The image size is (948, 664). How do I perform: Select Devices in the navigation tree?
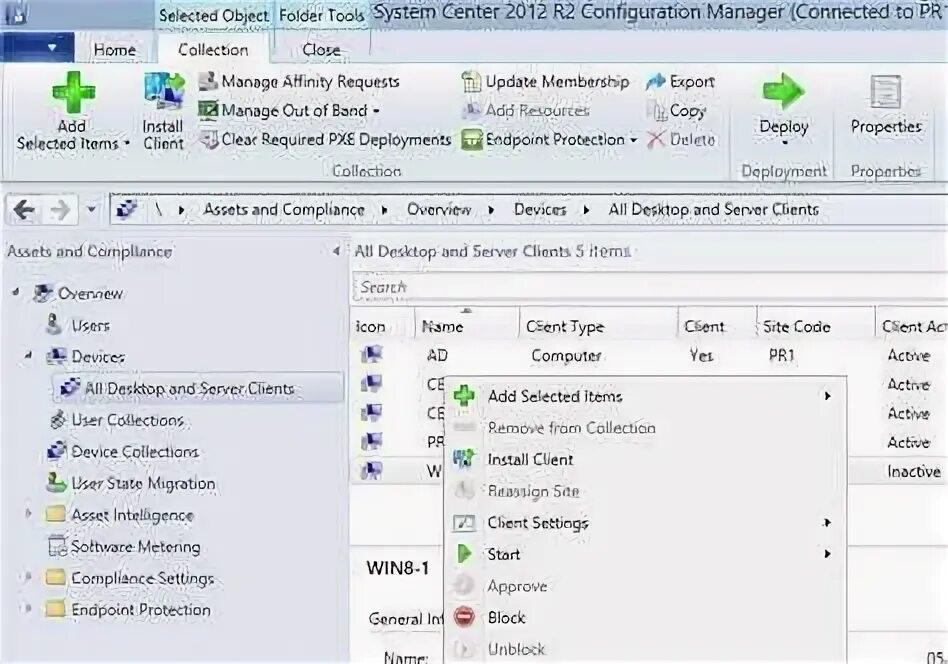click(98, 357)
